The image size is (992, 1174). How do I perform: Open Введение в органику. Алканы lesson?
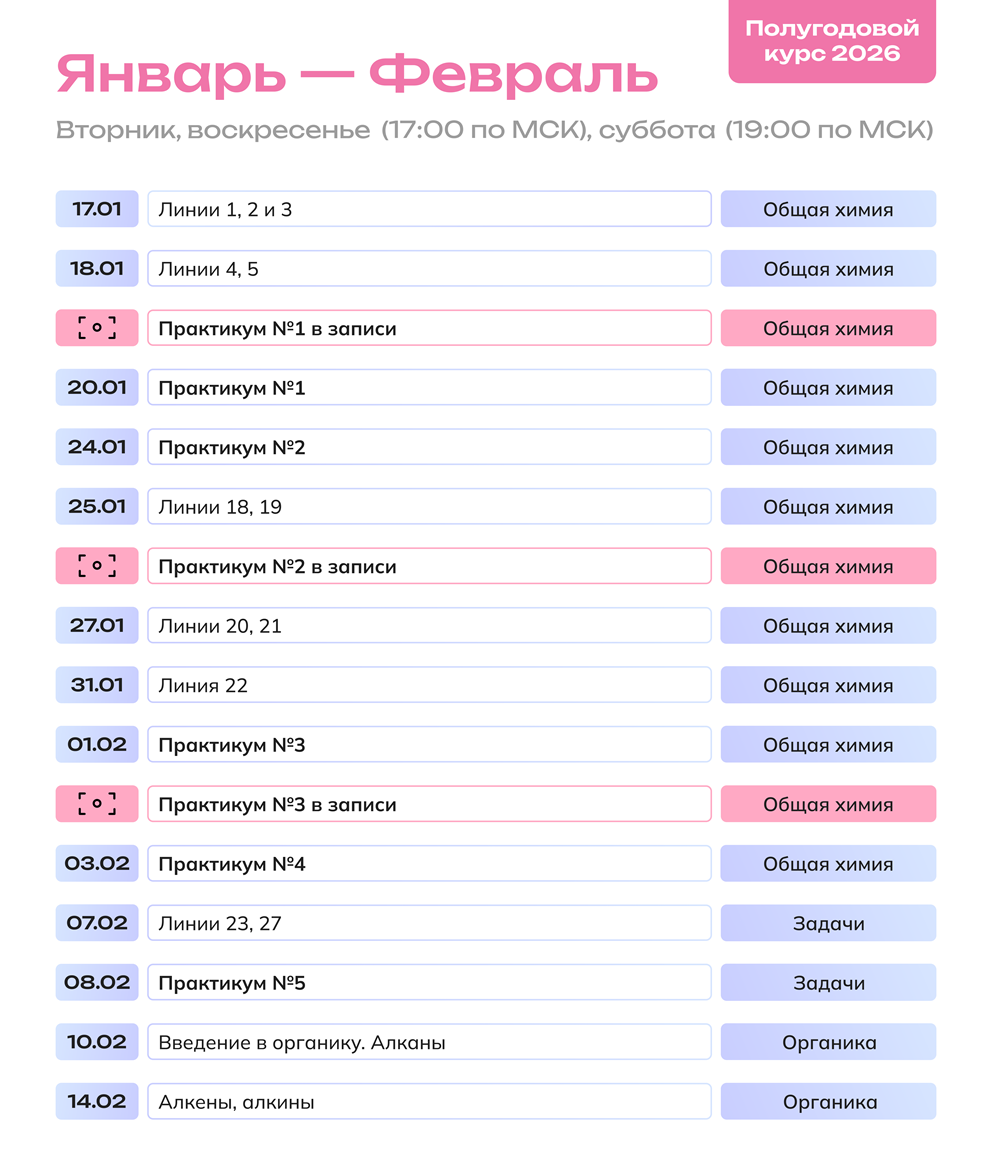pyautogui.click(x=429, y=1042)
